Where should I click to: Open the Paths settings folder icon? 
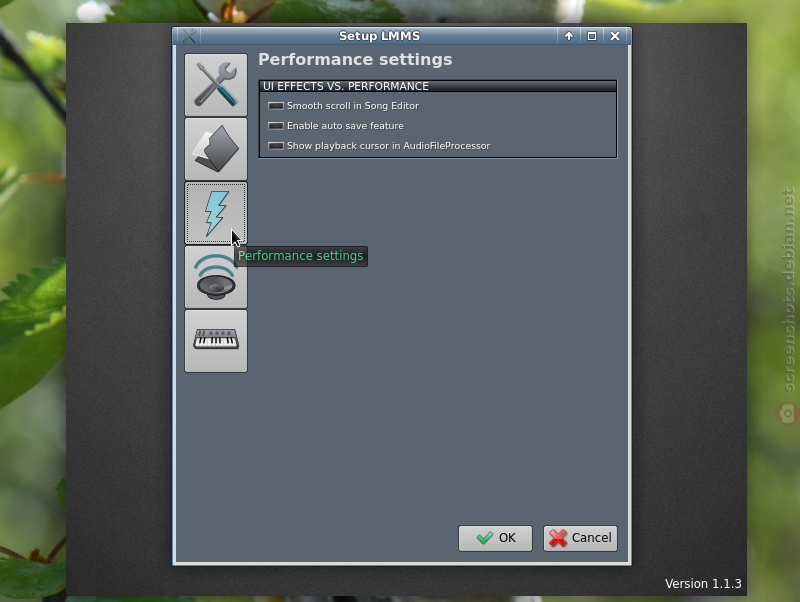tap(216, 149)
